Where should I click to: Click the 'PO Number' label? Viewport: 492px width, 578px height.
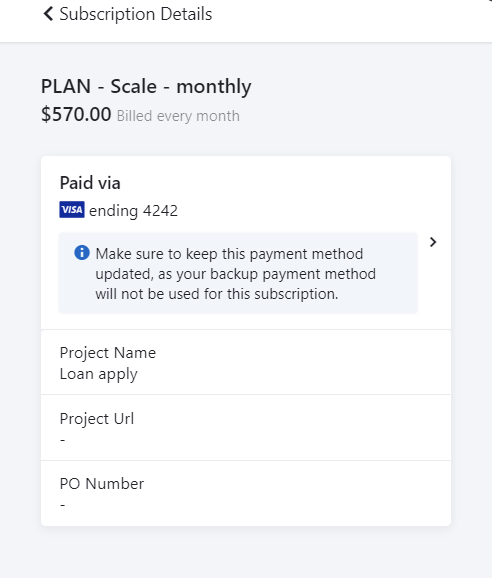click(x=102, y=484)
